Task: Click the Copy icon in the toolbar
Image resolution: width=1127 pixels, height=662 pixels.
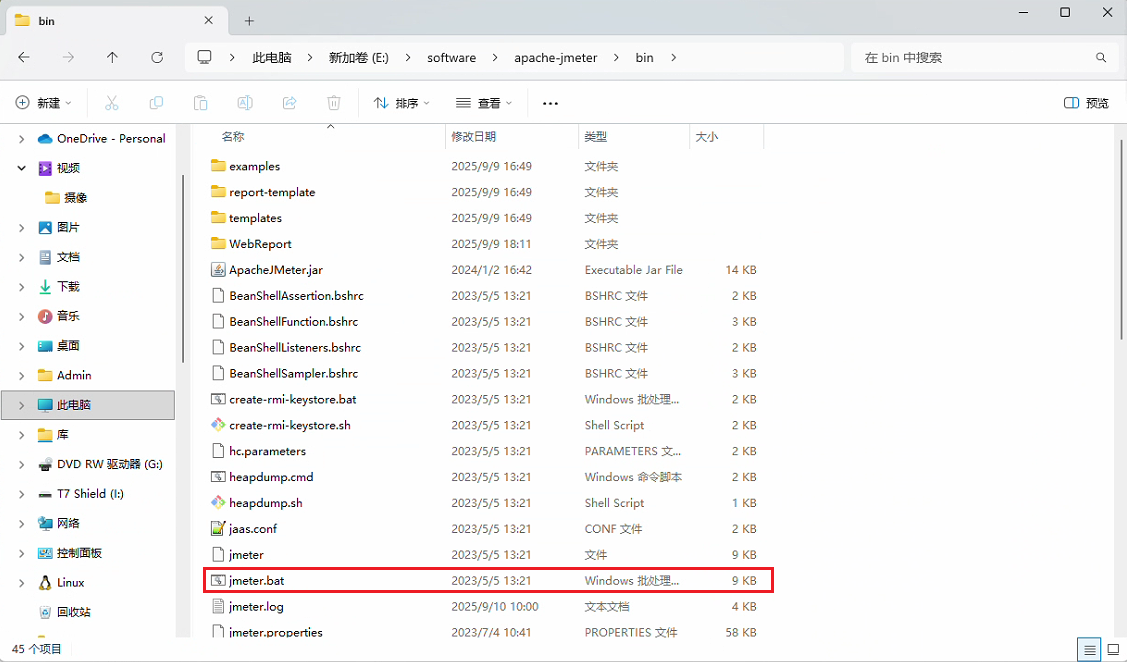Action: coord(156,102)
